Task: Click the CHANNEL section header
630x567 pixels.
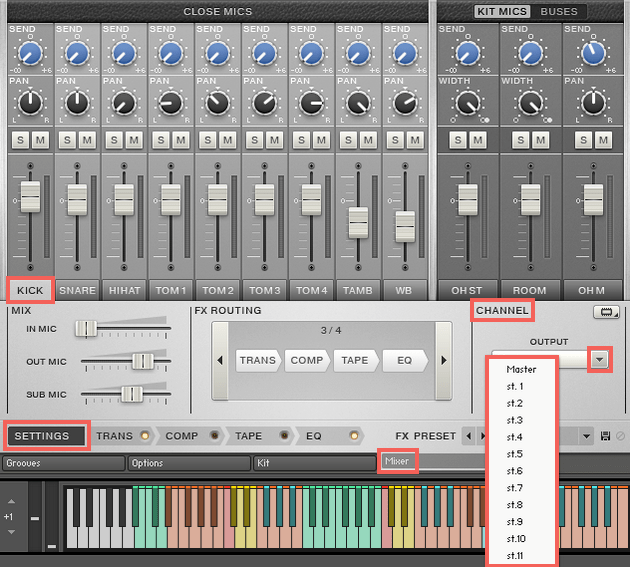Action: [x=502, y=310]
